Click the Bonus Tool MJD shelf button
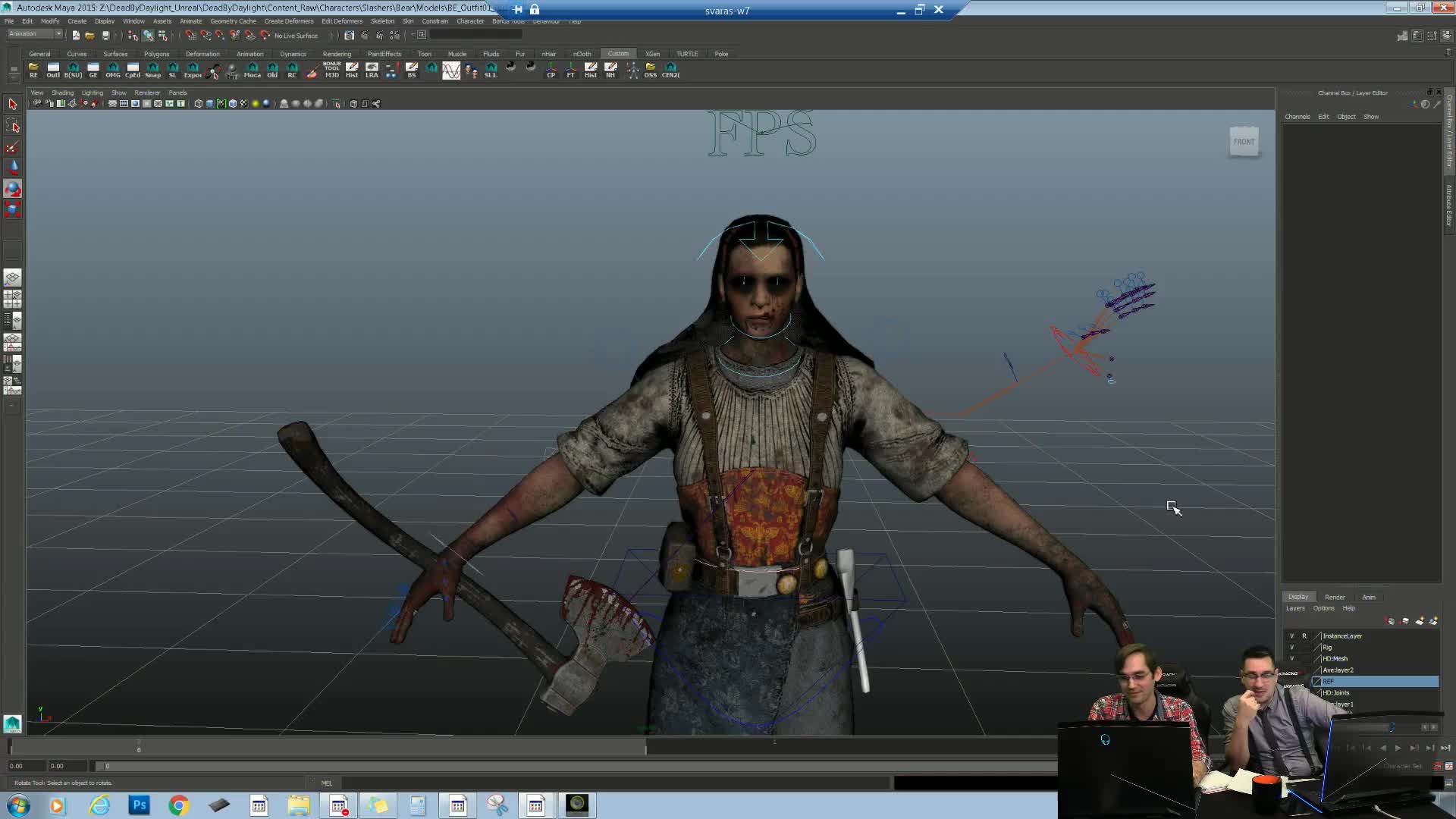 click(x=331, y=71)
